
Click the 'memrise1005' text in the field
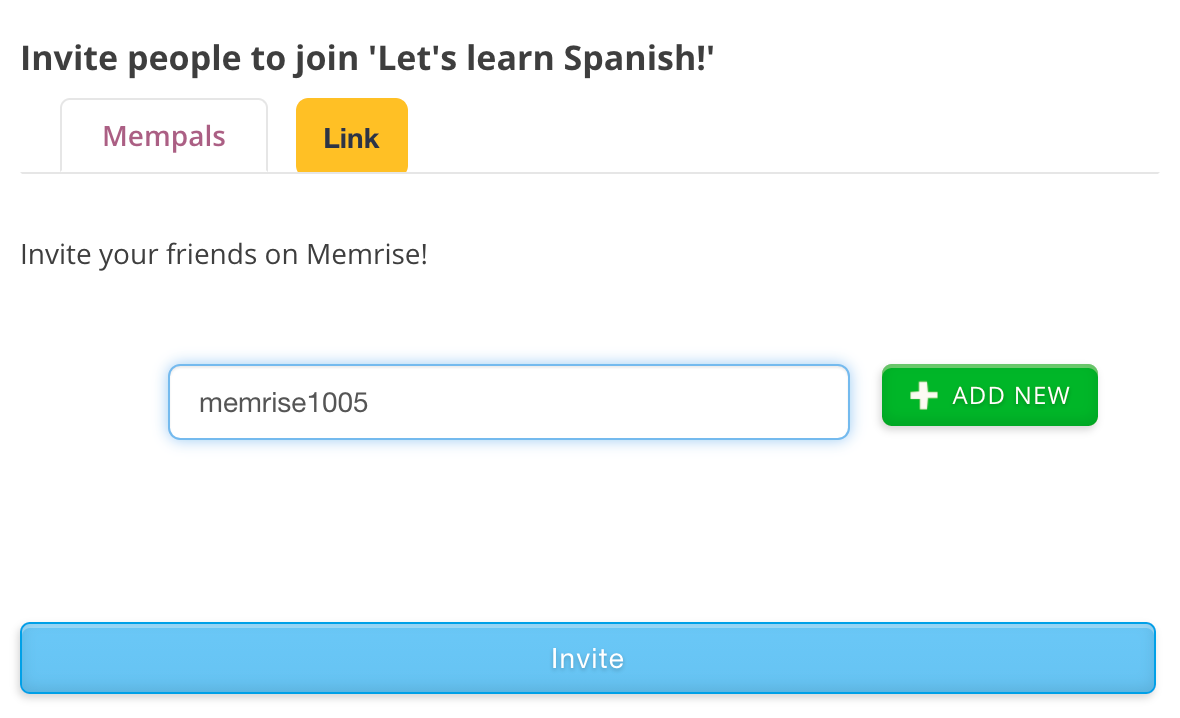[x=284, y=403]
